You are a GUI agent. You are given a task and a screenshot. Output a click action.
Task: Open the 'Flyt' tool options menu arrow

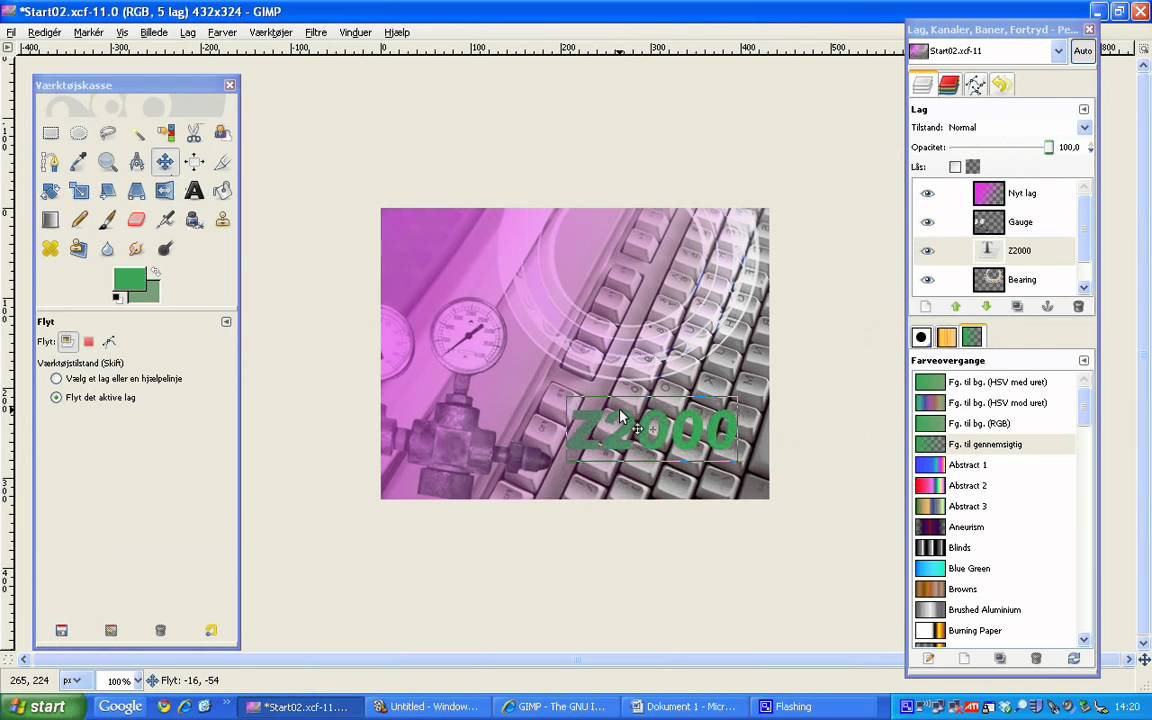click(226, 321)
